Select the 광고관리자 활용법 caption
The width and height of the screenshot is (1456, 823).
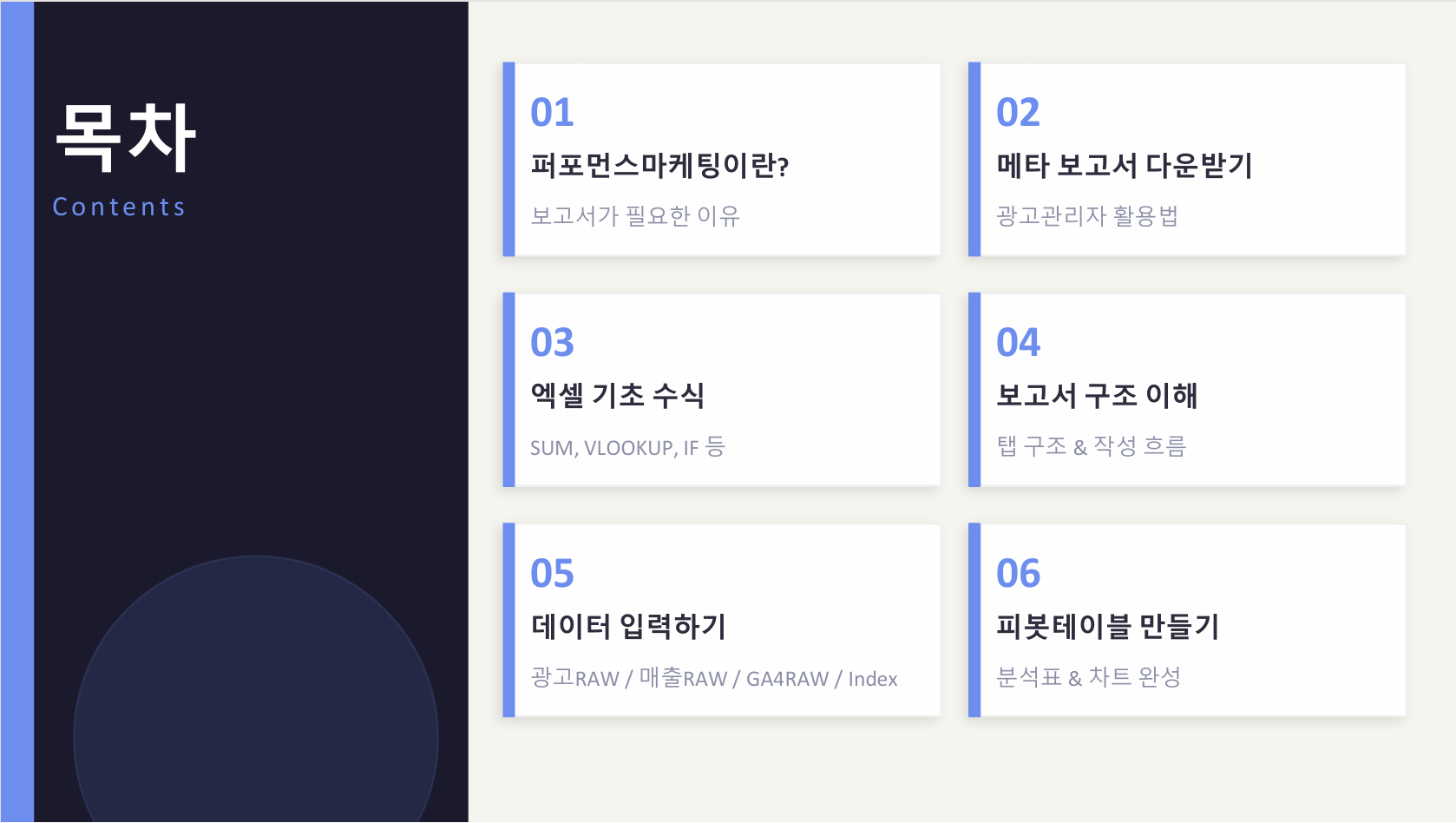point(1087,215)
